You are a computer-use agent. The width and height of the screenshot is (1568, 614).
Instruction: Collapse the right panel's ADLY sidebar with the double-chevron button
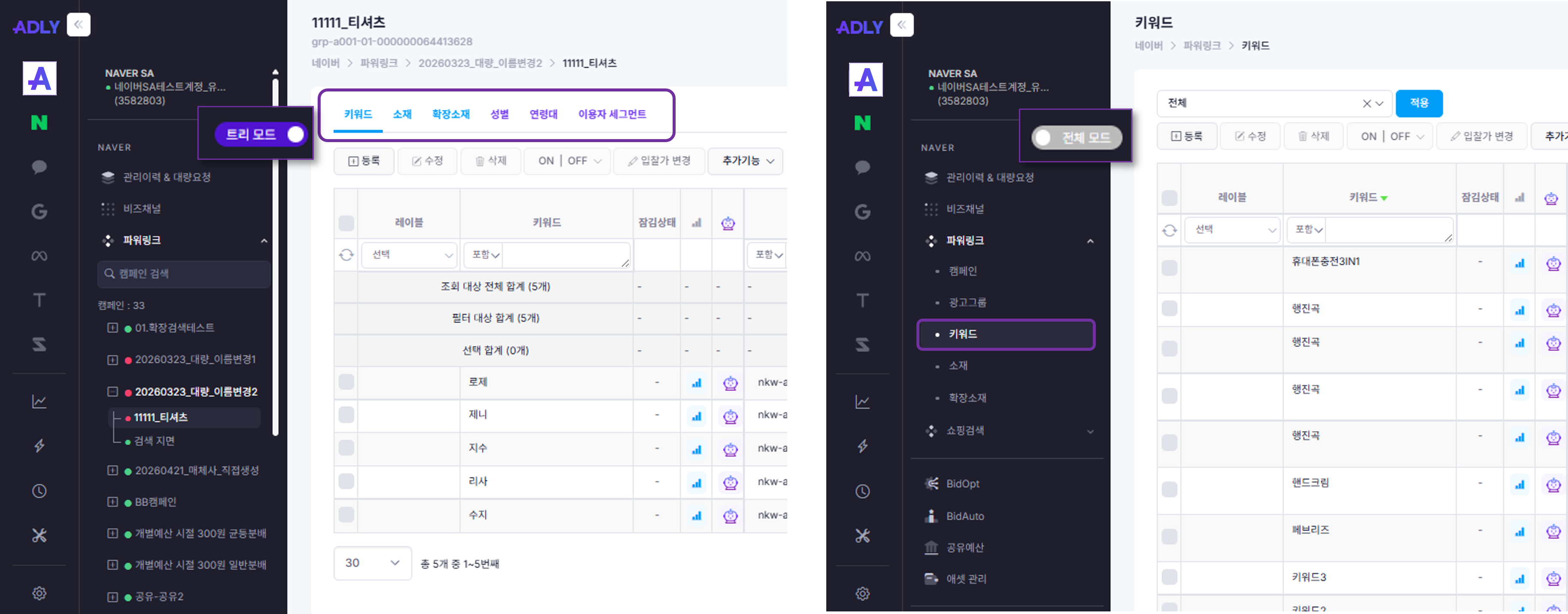(901, 25)
